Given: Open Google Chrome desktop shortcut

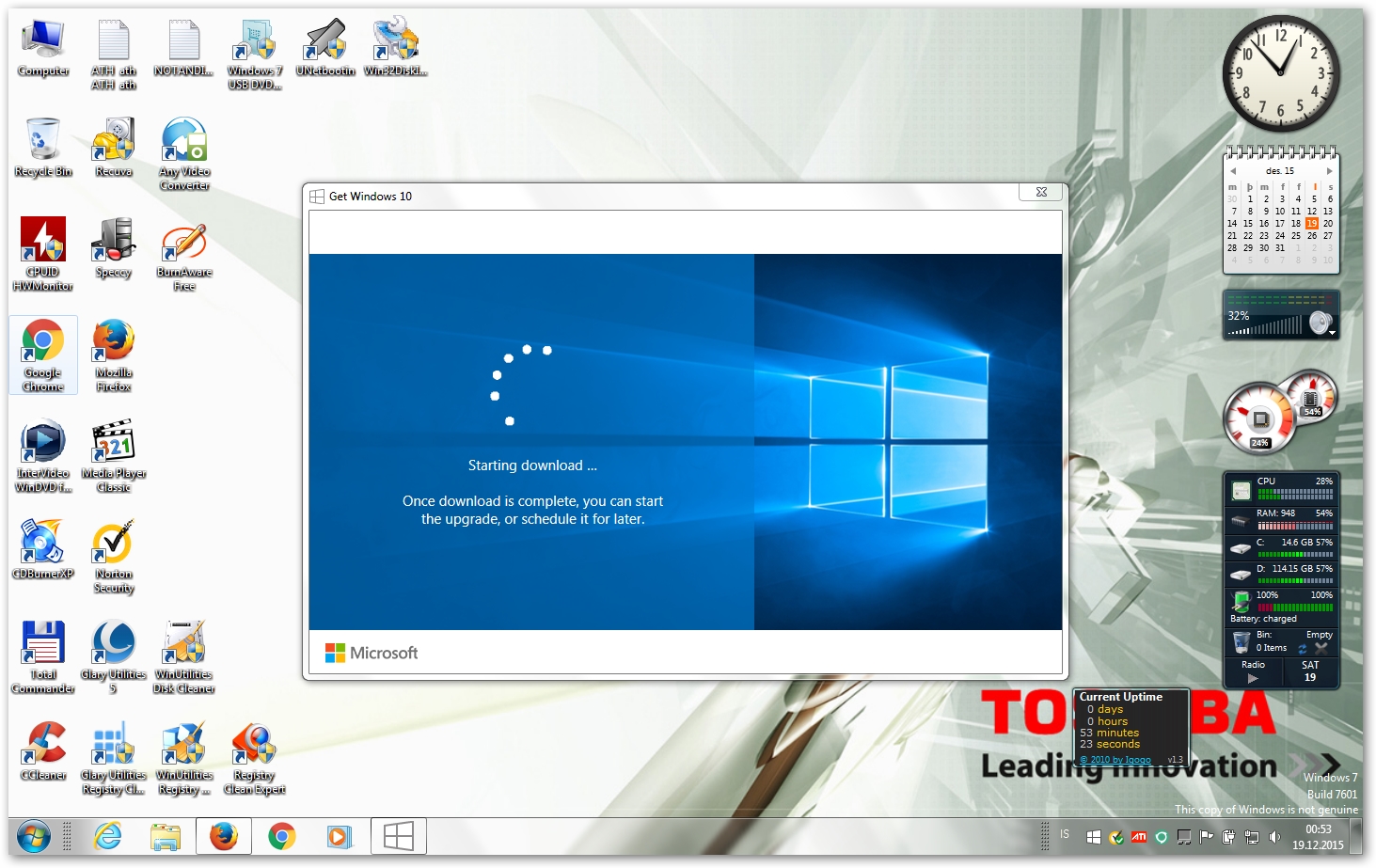Looking at the screenshot, I should [x=43, y=355].
